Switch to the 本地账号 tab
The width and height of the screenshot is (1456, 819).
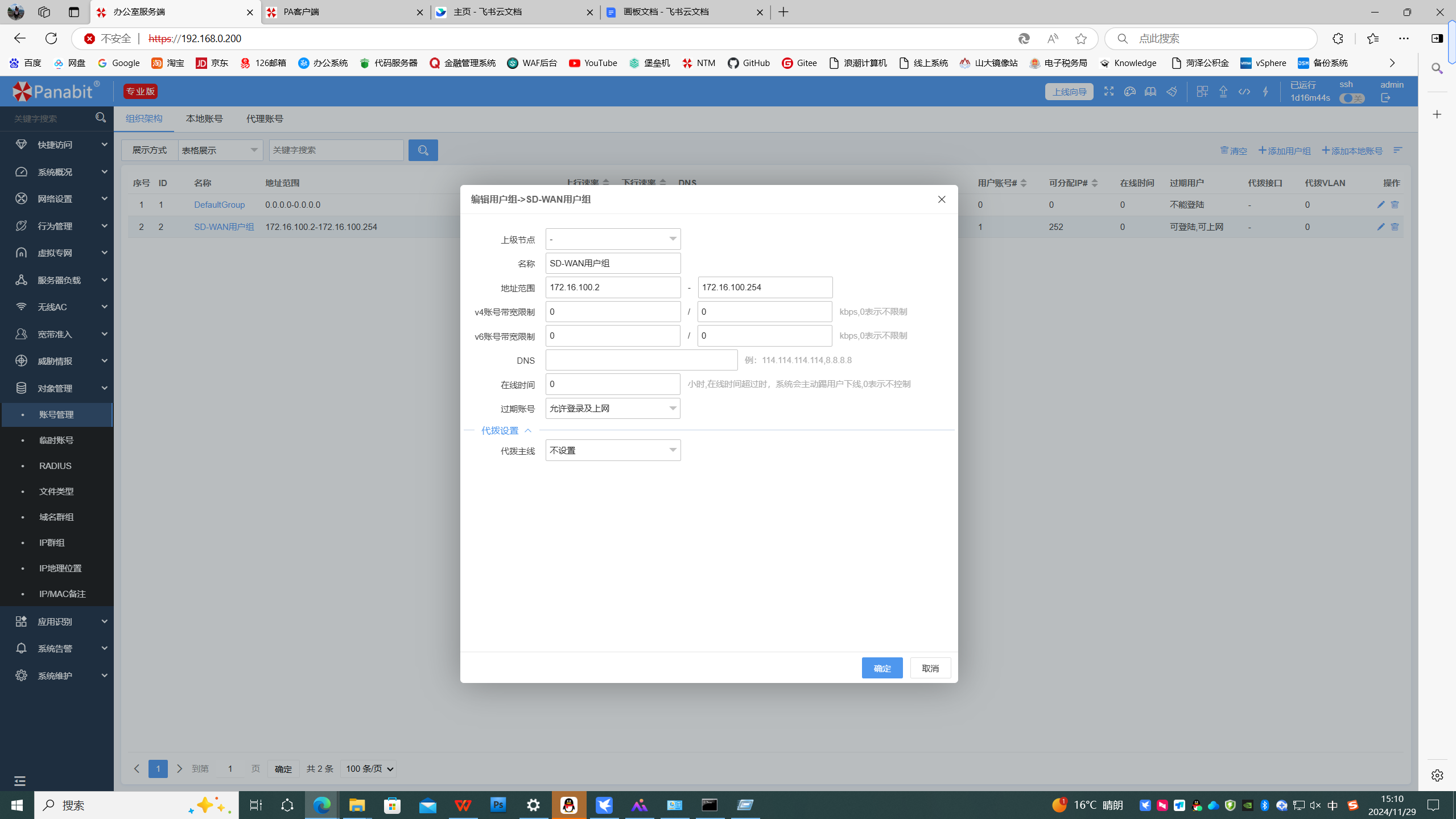tap(204, 118)
